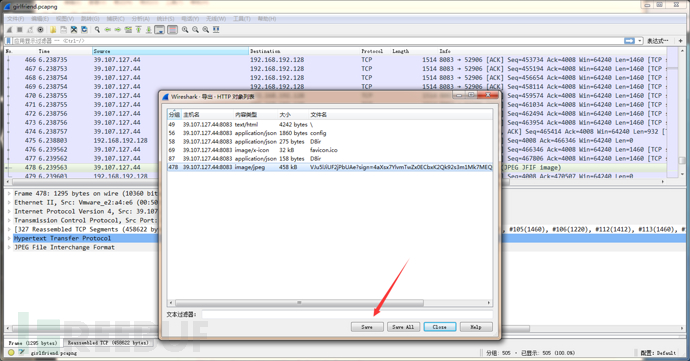The height and width of the screenshot is (361, 690).
Task: Sort HTTP objects by 大小 column header
Action: pyautogui.click(x=293, y=114)
